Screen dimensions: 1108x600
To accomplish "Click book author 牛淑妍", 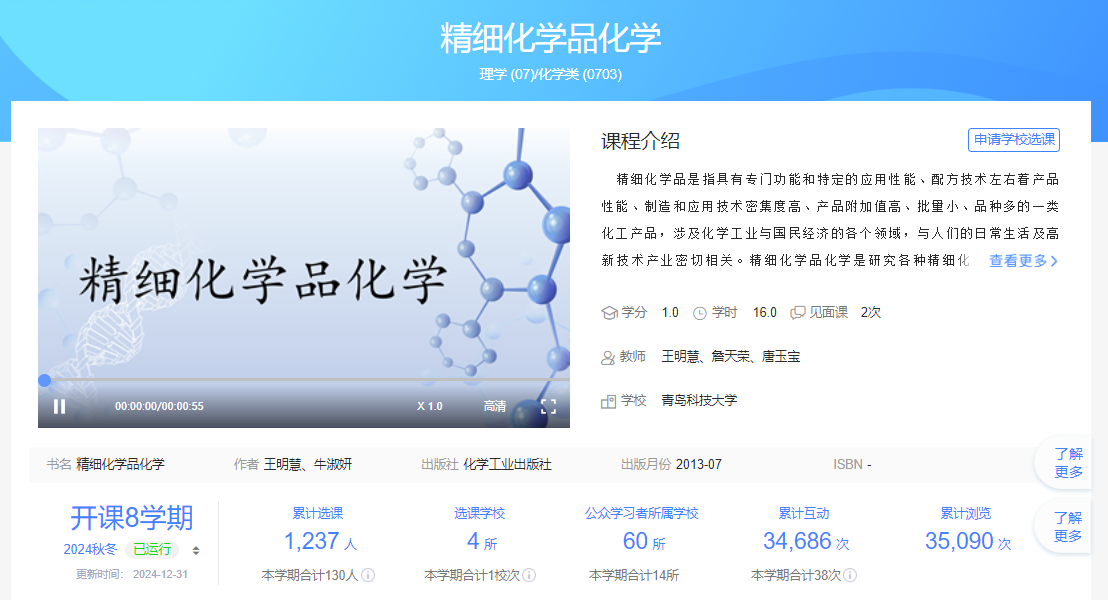I will tap(333, 464).
